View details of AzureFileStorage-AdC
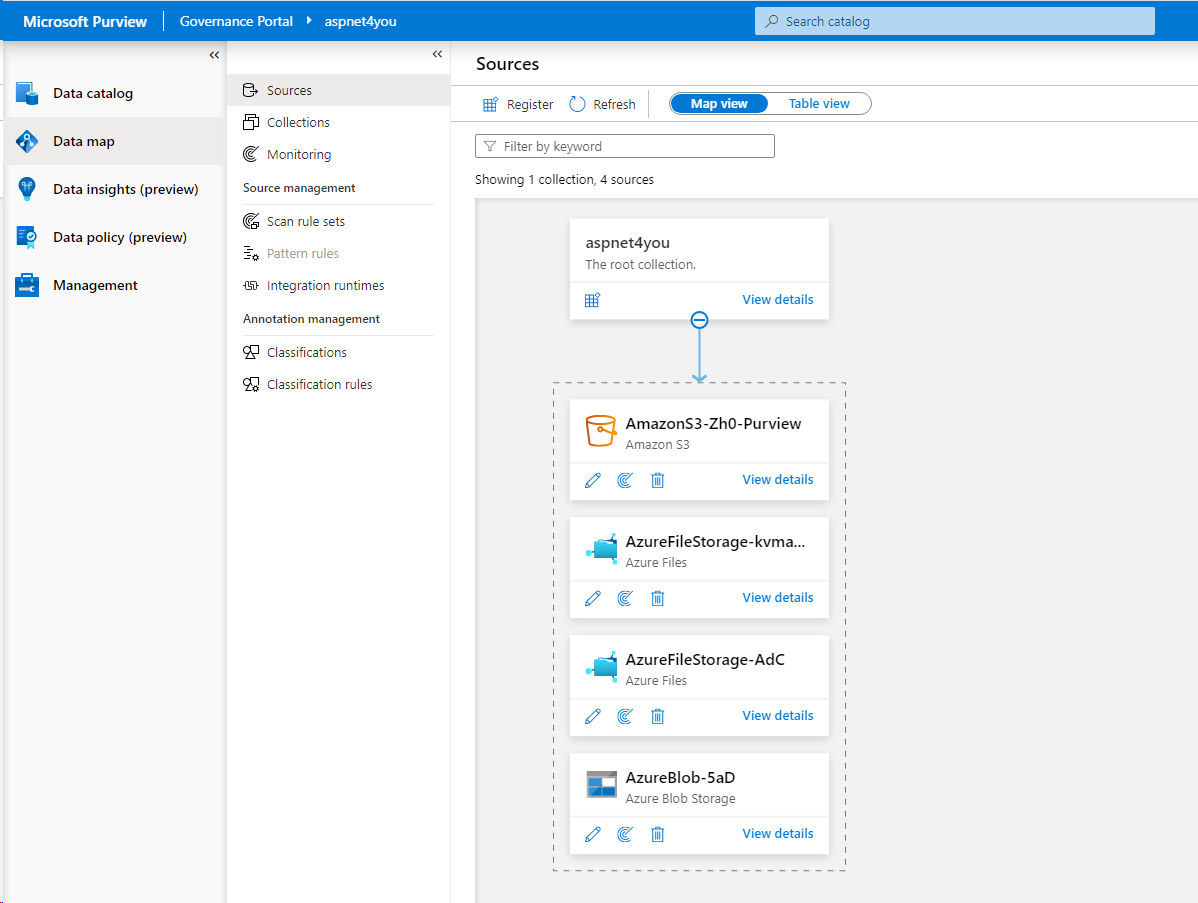The width and height of the screenshot is (1198, 903). tap(778, 716)
